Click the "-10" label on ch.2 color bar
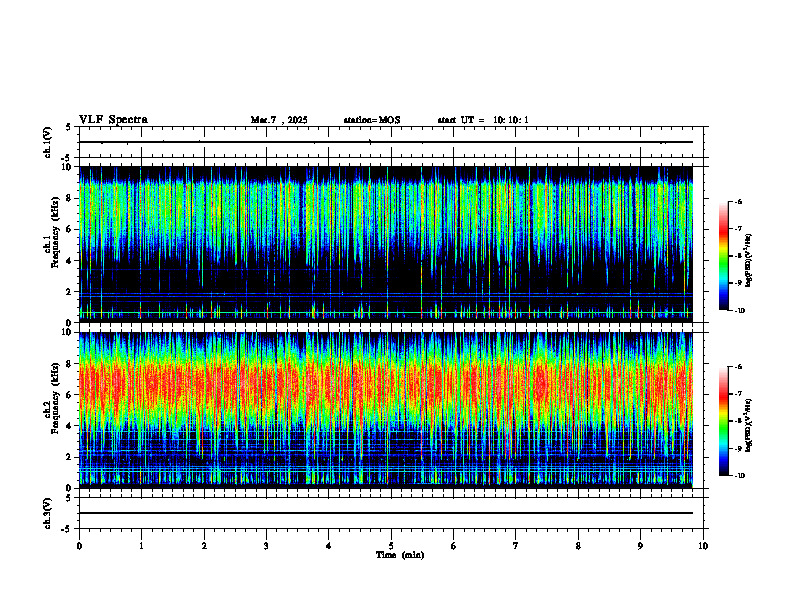The width and height of the screenshot is (792, 612). [x=740, y=476]
